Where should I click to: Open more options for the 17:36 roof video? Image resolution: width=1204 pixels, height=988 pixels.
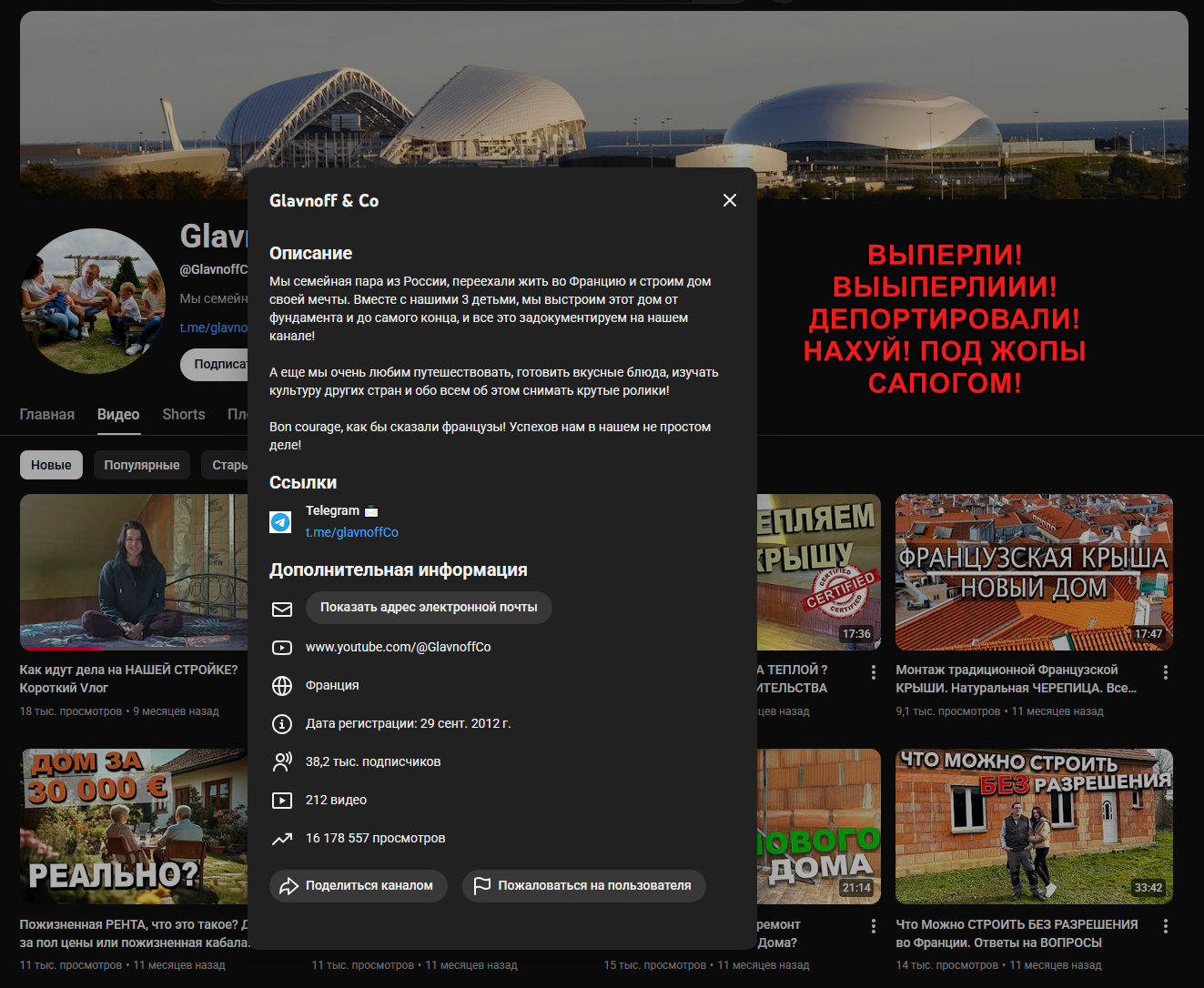coord(873,672)
